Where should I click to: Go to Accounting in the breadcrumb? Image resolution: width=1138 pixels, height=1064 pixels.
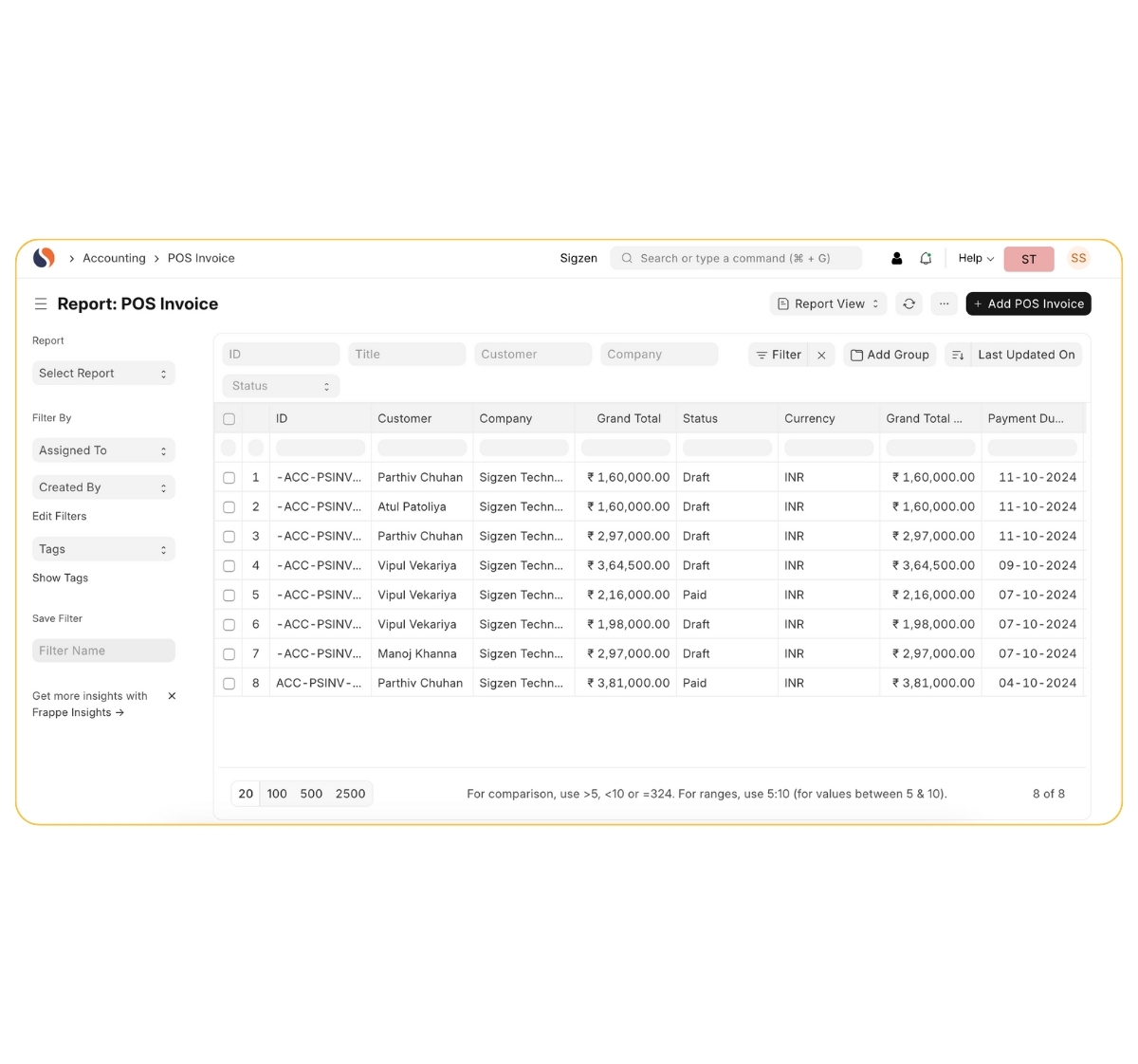pos(114,258)
